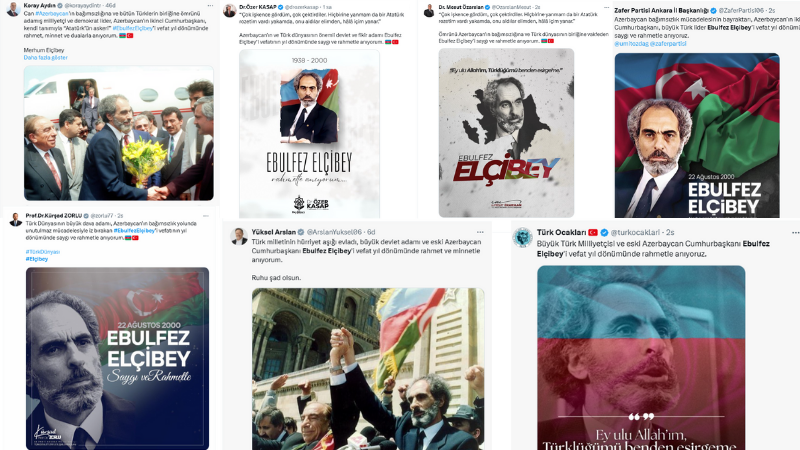Open more options on Türk Ocakları tweet
The width and height of the screenshot is (800, 450).
tap(795, 233)
